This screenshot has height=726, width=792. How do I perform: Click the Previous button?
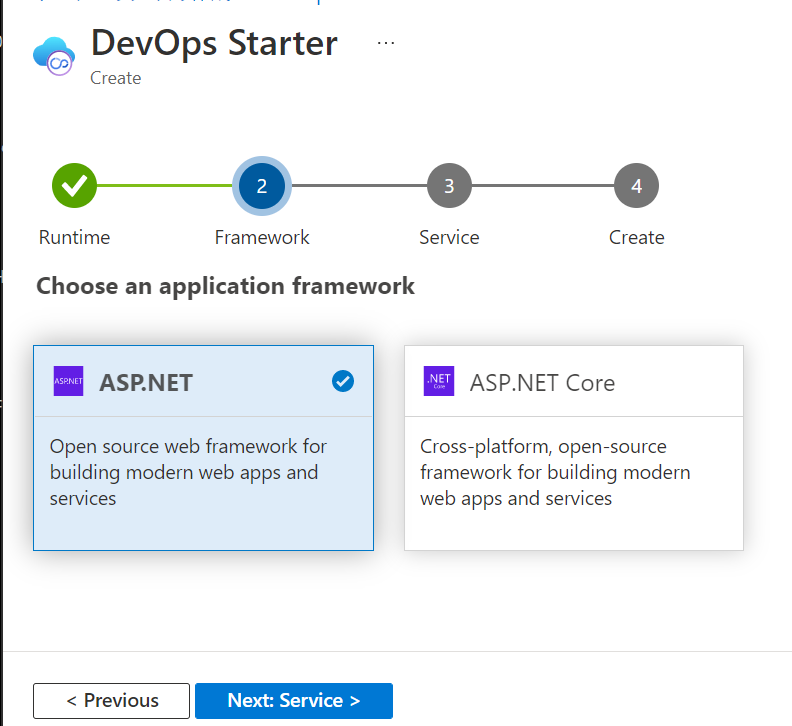click(112, 701)
